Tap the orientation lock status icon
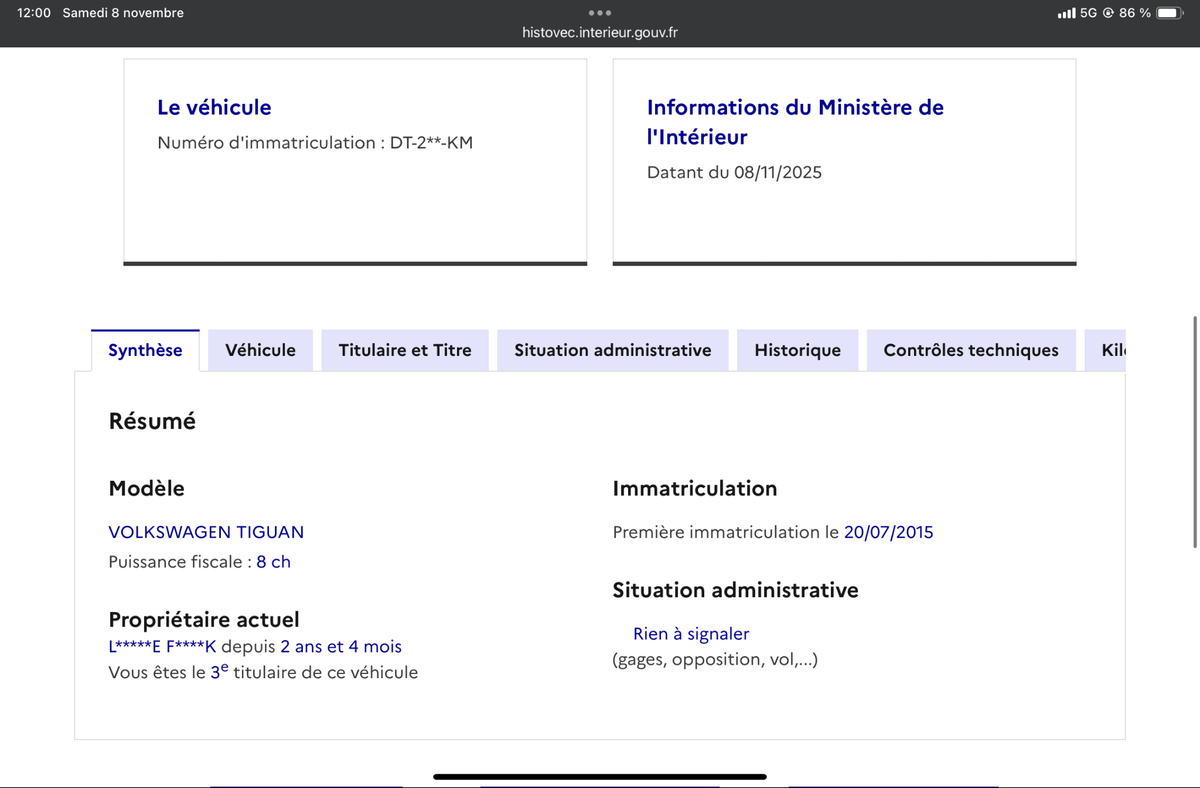Screen dimensions: 1200x788 pos(1108,13)
